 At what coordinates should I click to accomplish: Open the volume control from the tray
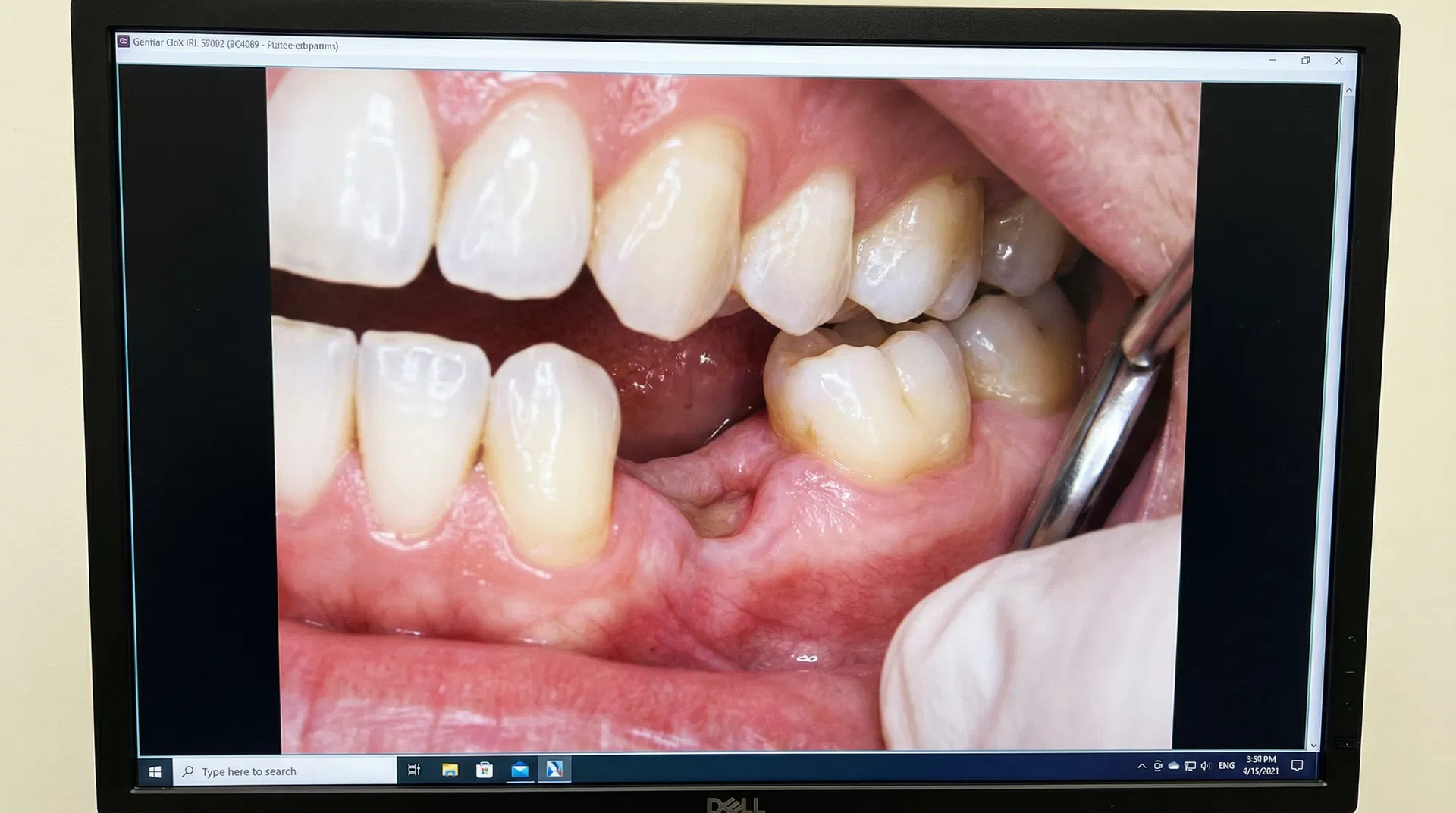point(1205,765)
